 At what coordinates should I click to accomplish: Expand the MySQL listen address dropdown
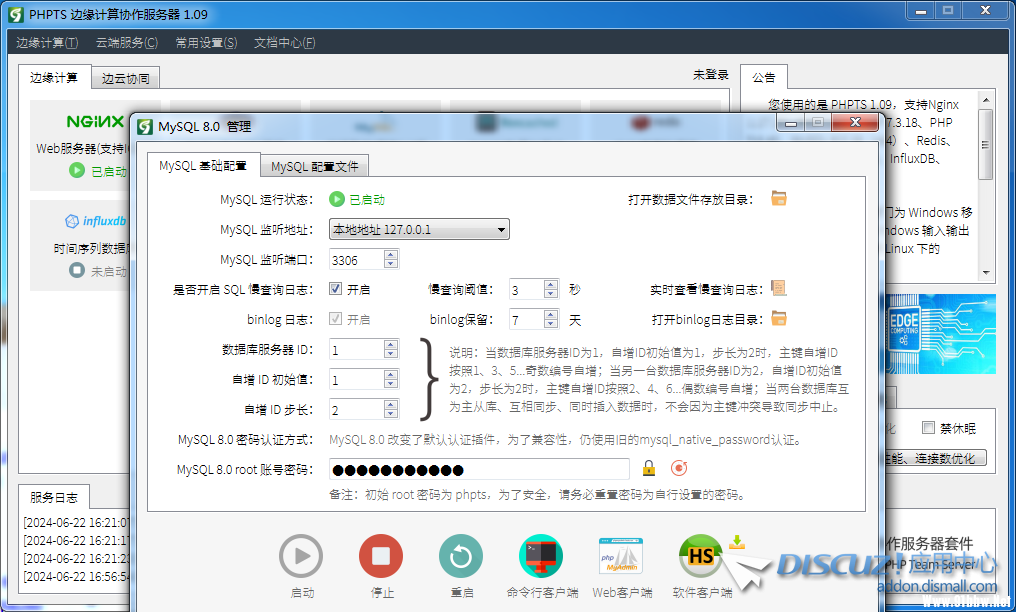tap(501, 230)
